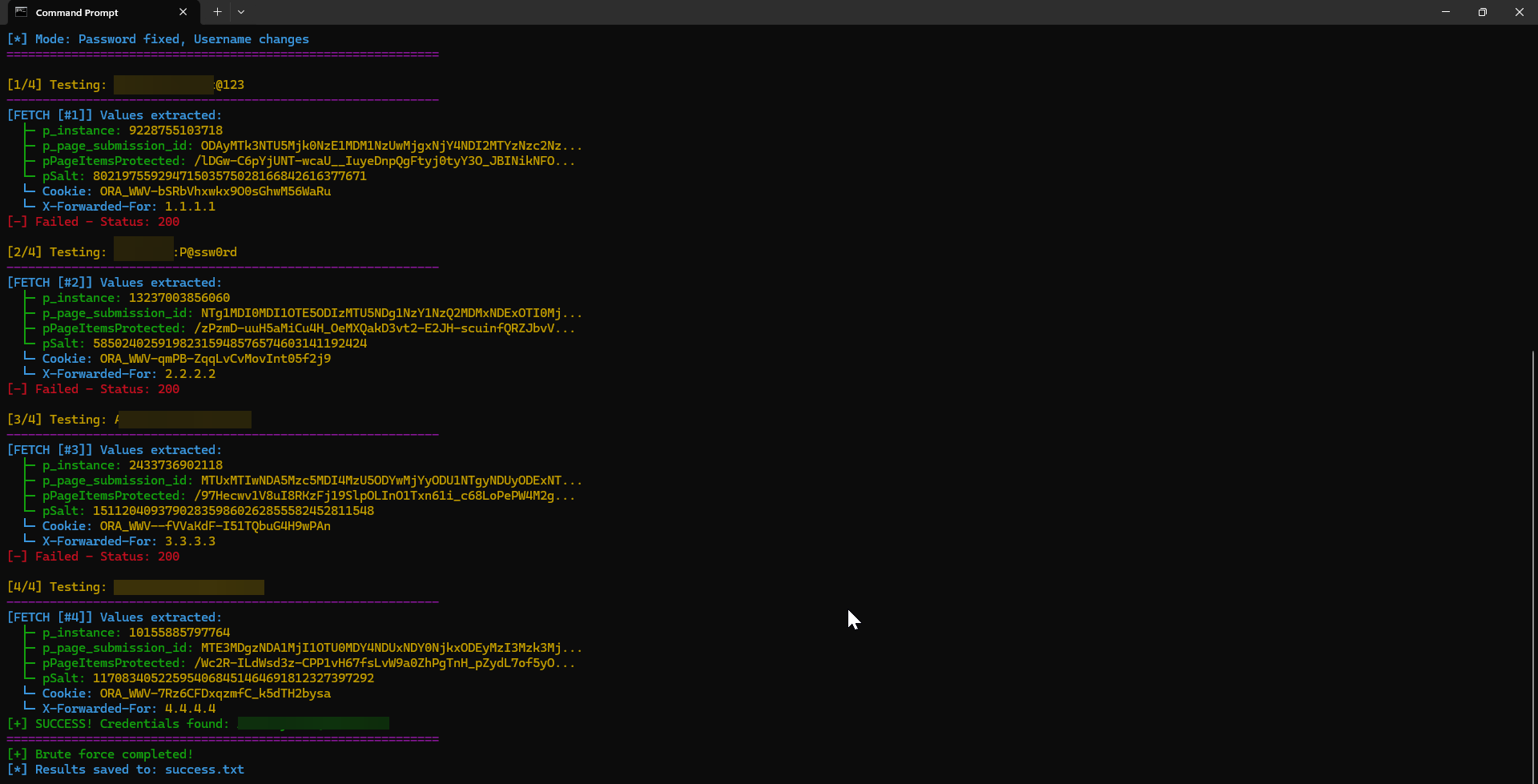This screenshot has width=1538, height=784.
Task: Click the pSalt value starting with 15112040
Action: [x=233, y=511]
